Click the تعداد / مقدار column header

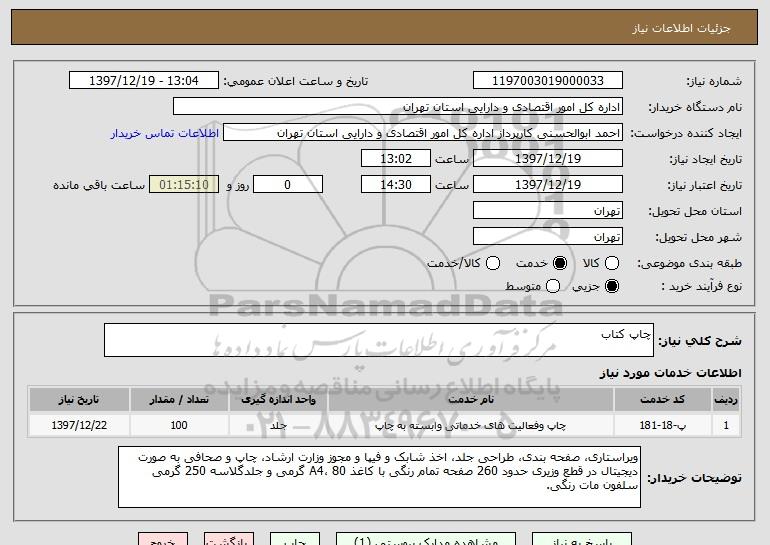point(179,400)
